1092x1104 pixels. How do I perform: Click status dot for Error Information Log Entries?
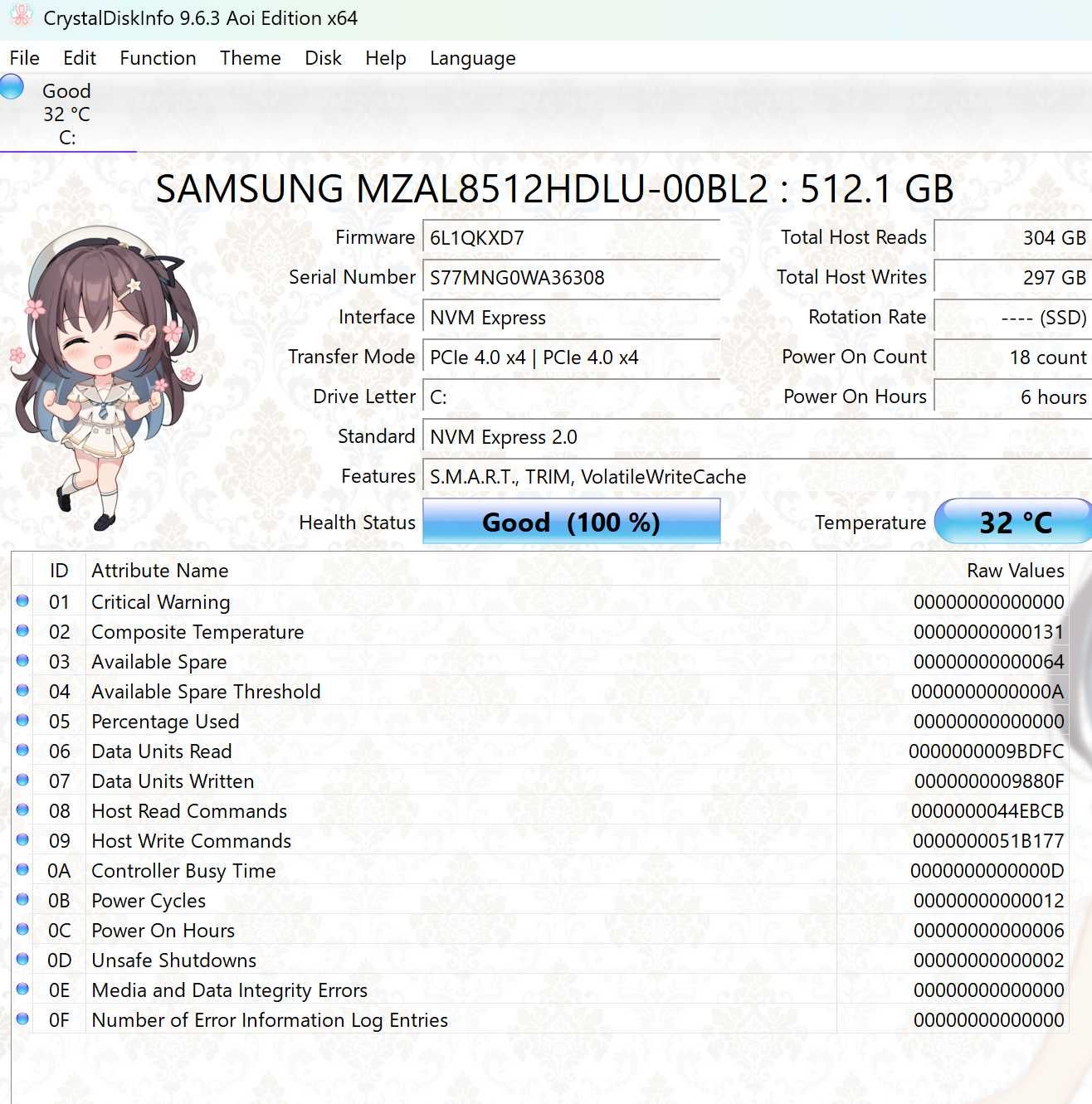22,1019
